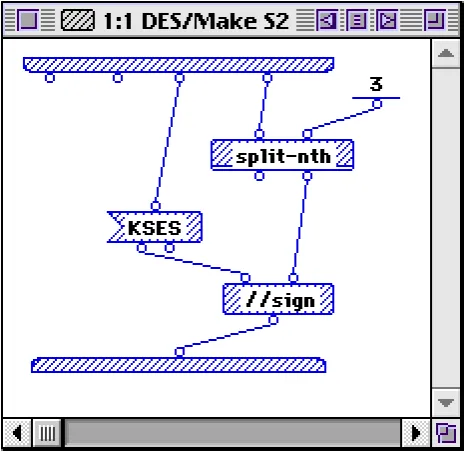Screen dimensions: 467x454
Task: Click split-nth right output root
Action: (307, 176)
